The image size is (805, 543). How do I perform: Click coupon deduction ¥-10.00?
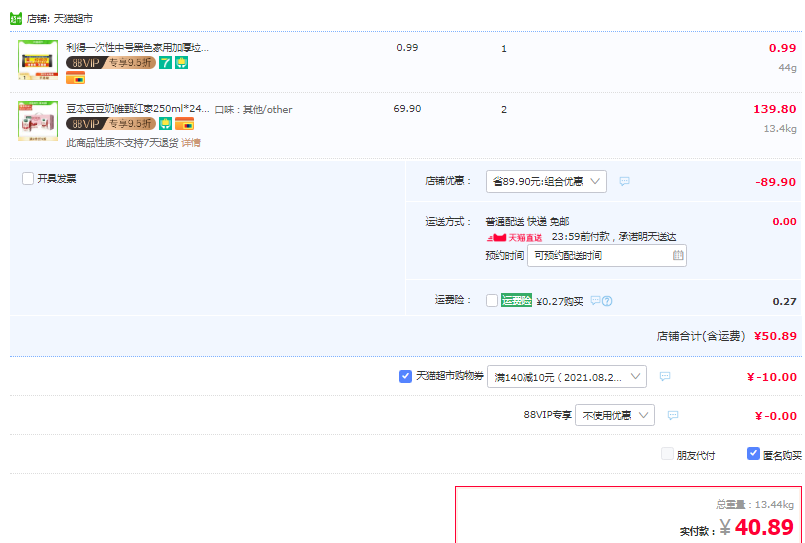point(772,377)
